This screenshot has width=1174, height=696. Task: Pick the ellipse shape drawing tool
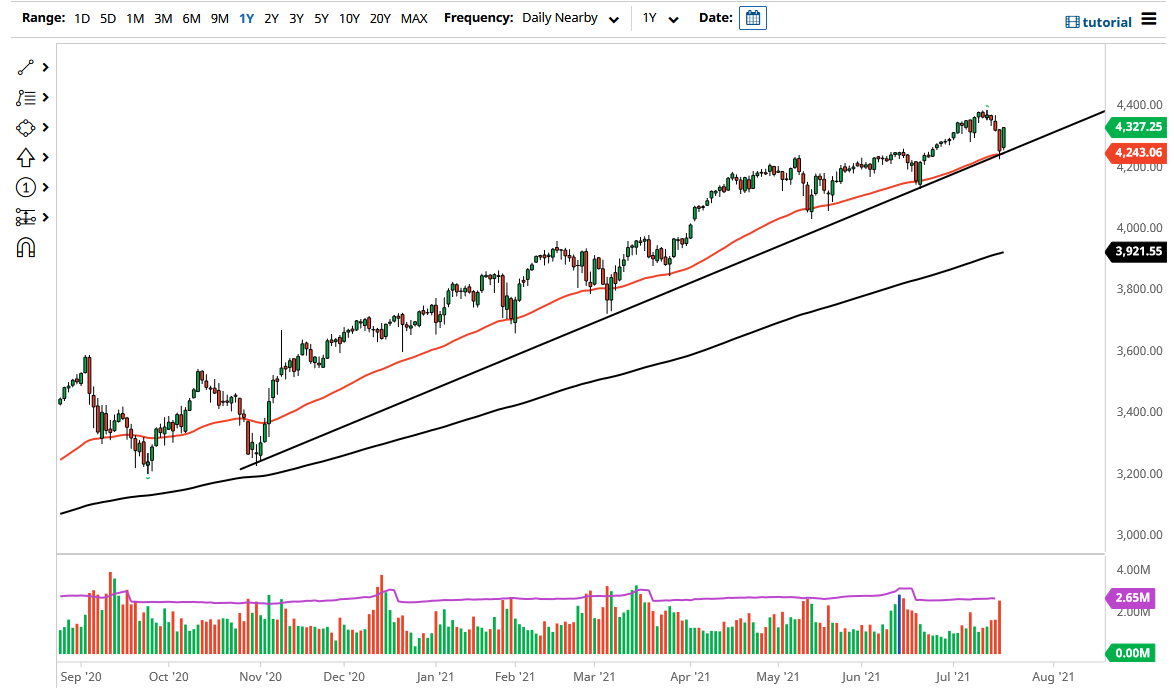click(x=27, y=127)
